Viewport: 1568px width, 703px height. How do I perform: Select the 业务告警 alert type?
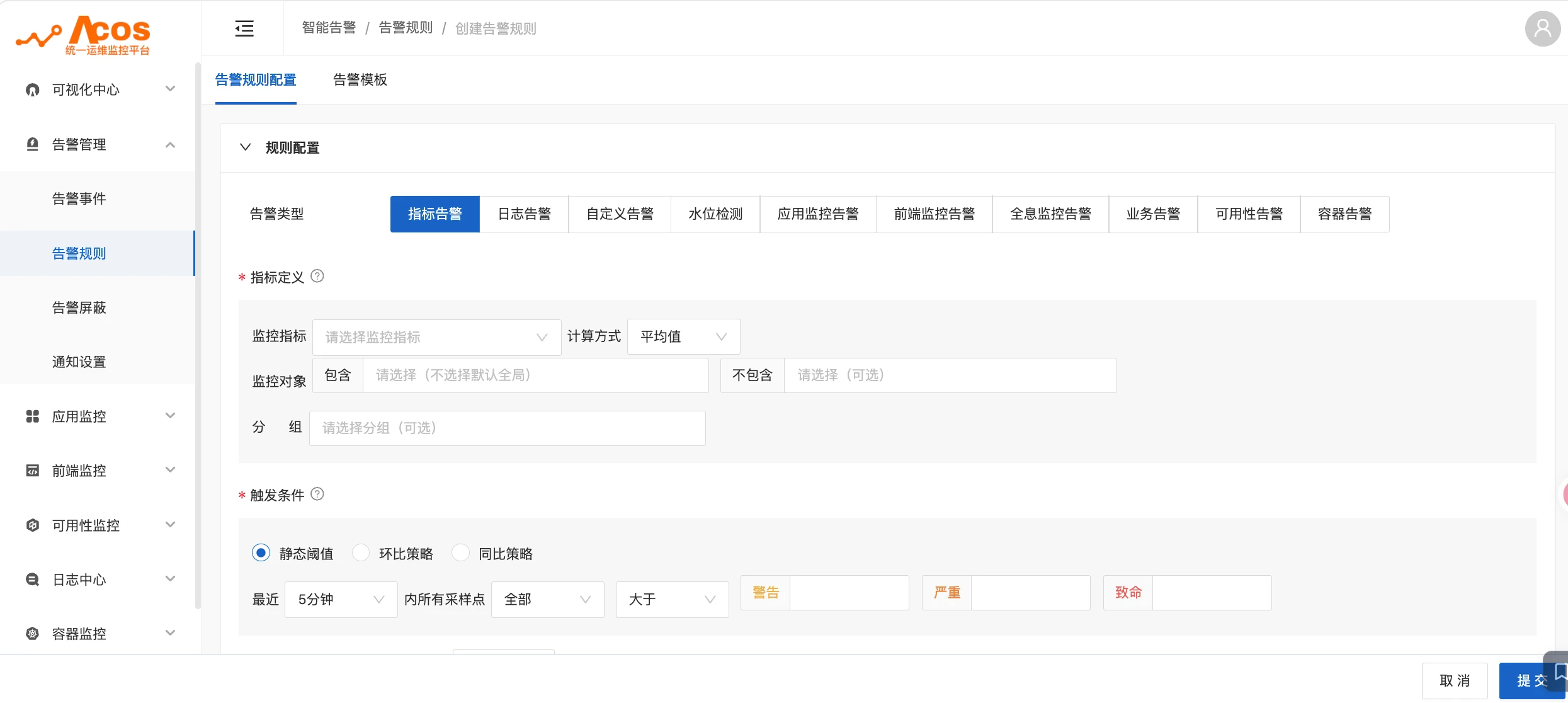click(x=1153, y=214)
